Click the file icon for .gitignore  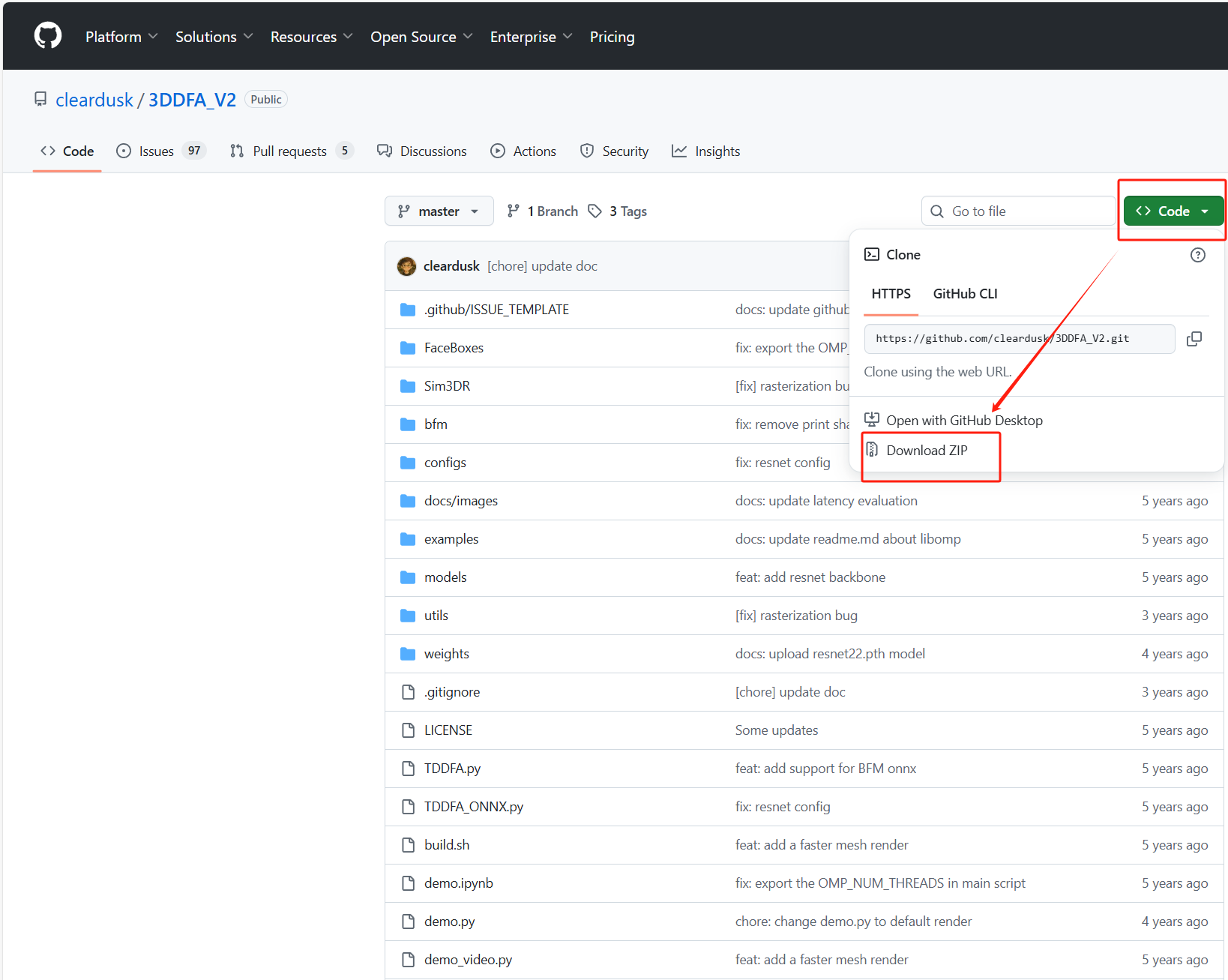408,692
